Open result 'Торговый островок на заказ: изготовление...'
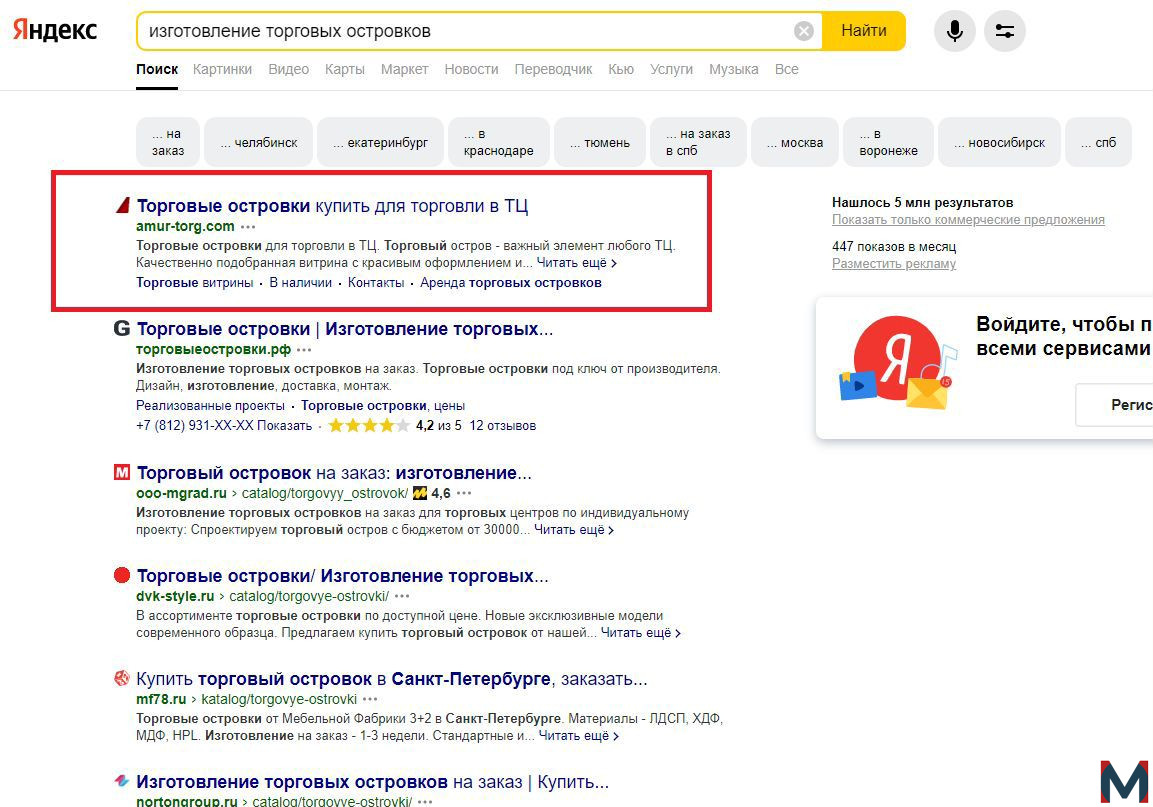The height and width of the screenshot is (807, 1153). 334,472
